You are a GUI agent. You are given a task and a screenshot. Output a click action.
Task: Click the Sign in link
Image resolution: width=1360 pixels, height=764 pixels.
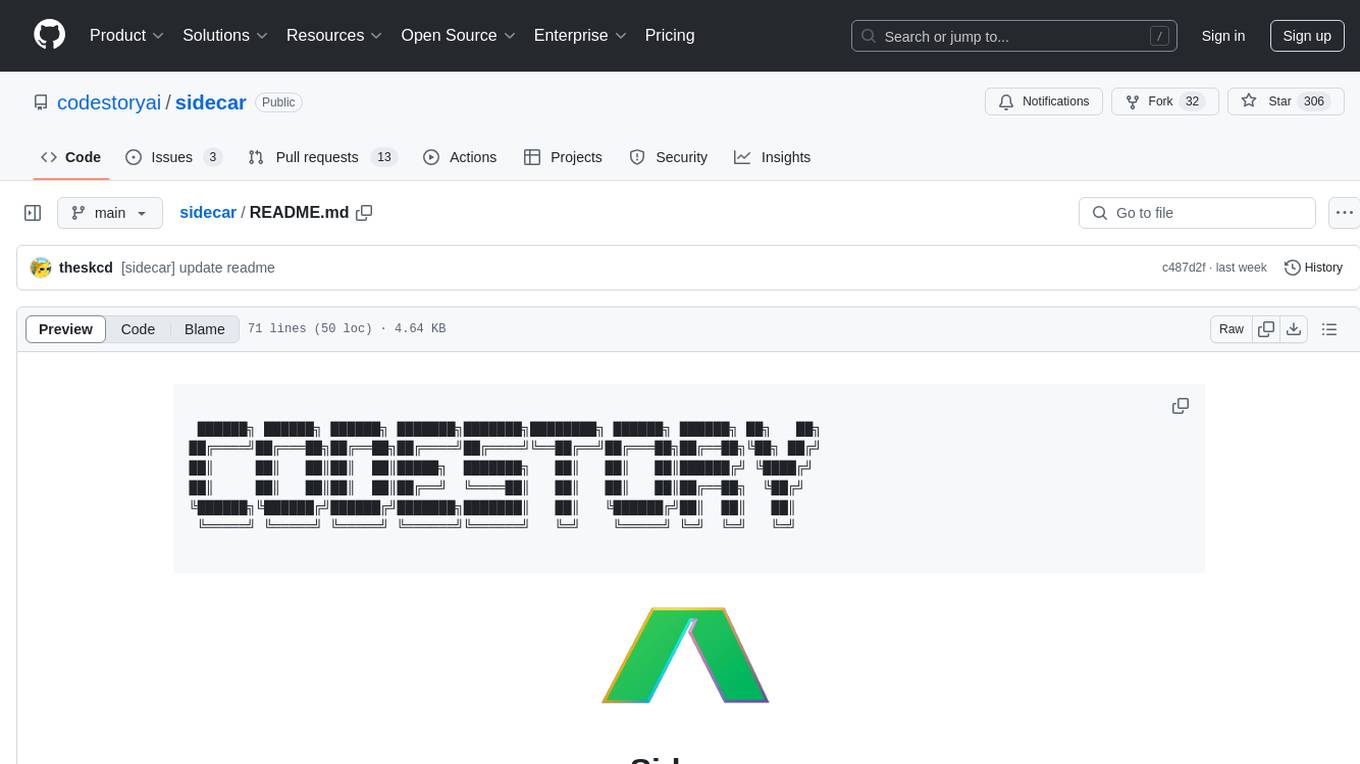coord(1223,36)
